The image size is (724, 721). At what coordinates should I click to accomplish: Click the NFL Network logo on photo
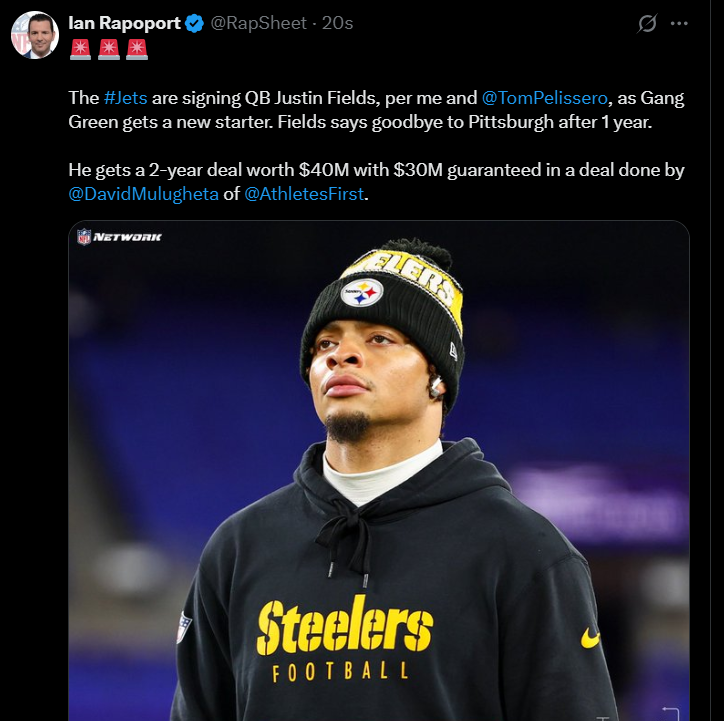[x=119, y=237]
